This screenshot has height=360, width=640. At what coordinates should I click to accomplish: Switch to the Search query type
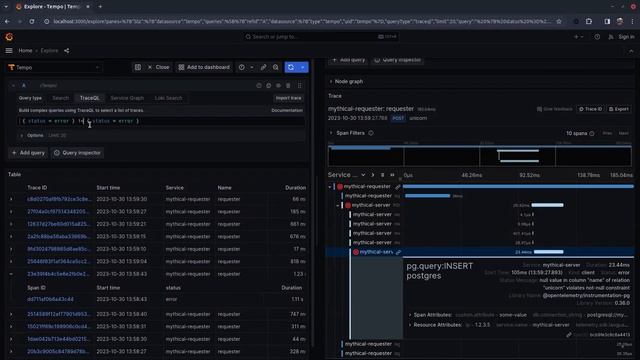pyautogui.click(x=60, y=98)
